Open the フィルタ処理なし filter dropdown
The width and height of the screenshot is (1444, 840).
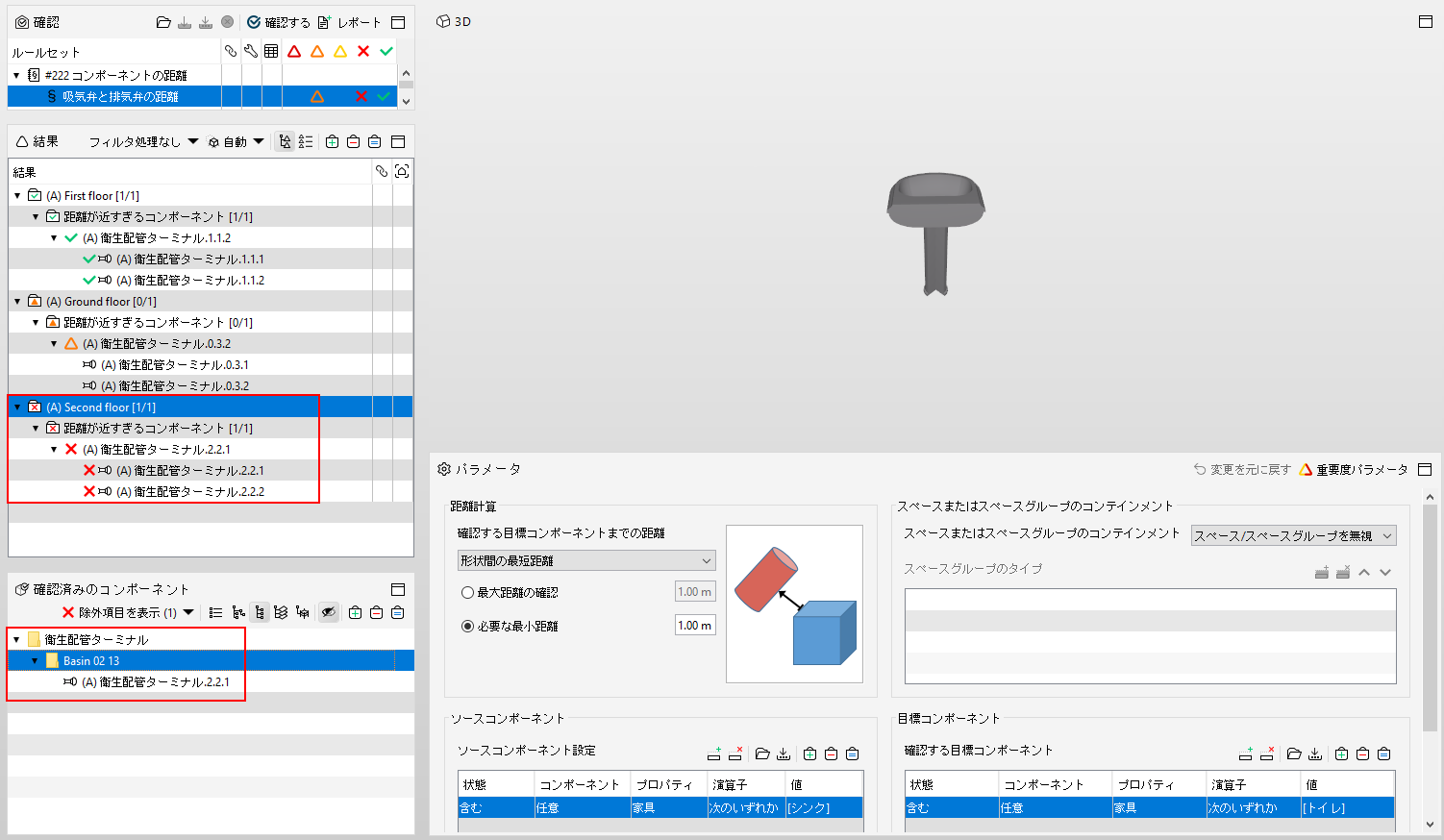(143, 141)
